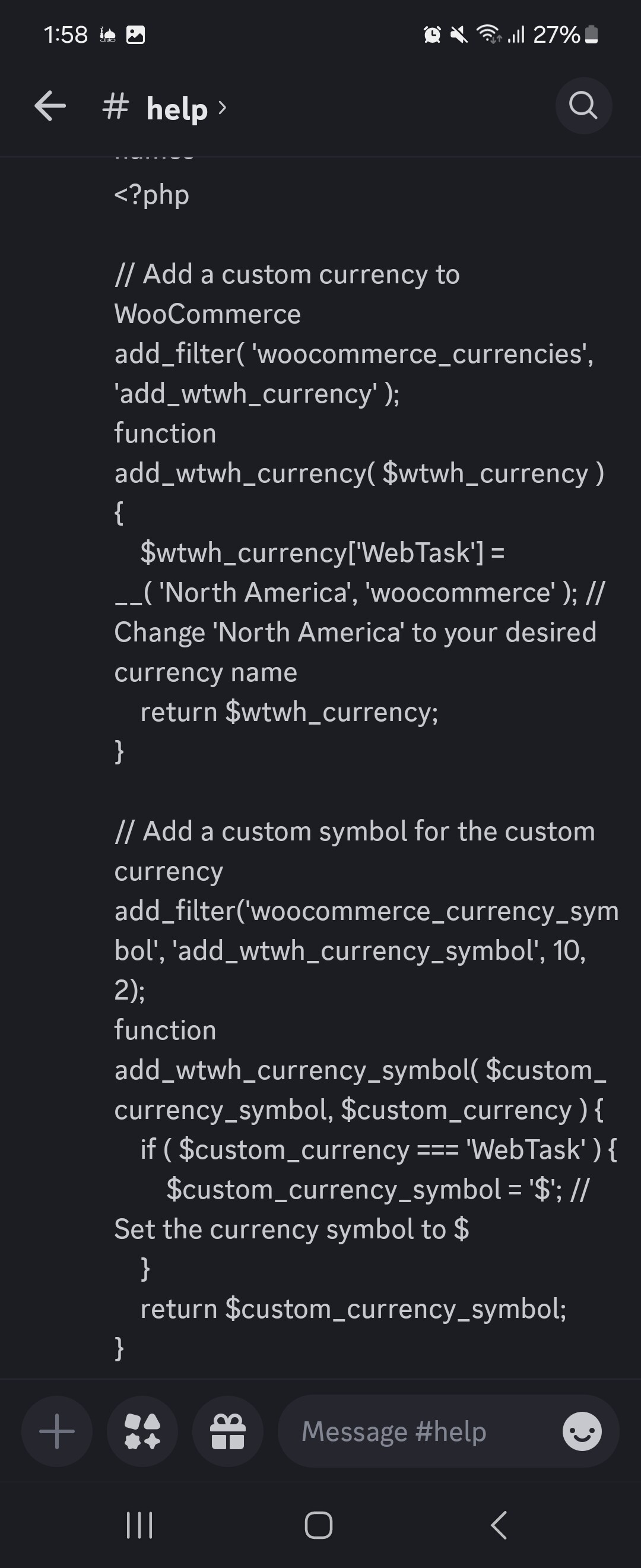Tap the hash symbol beside help
Image resolution: width=641 pixels, height=1568 pixels.
[x=116, y=107]
